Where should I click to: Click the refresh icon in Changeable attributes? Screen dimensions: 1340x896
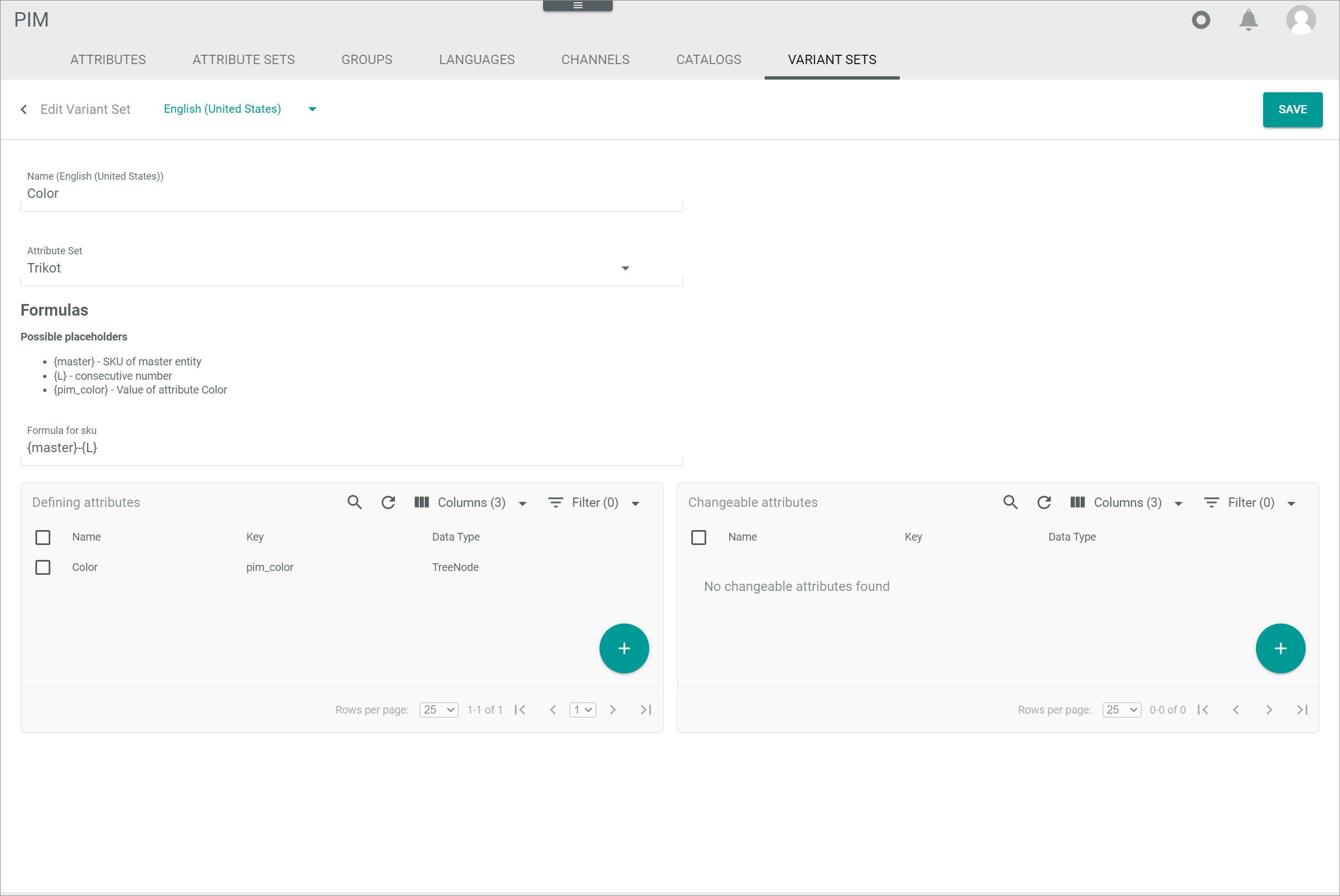click(x=1044, y=502)
